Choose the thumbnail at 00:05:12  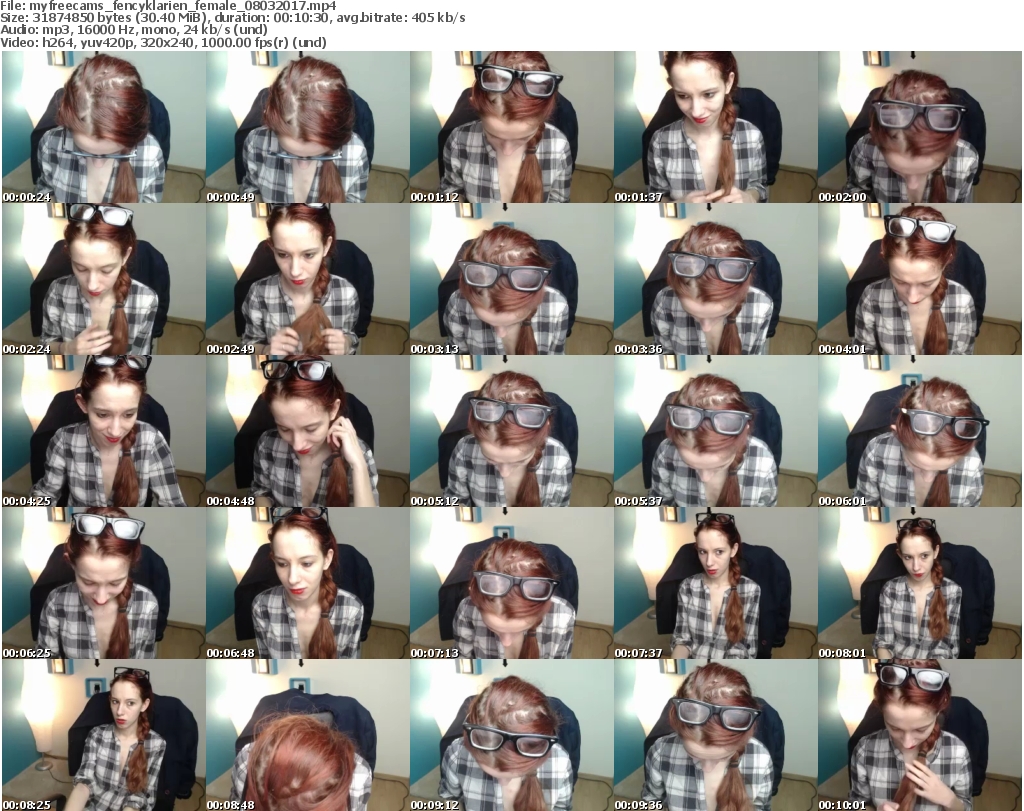pos(511,431)
